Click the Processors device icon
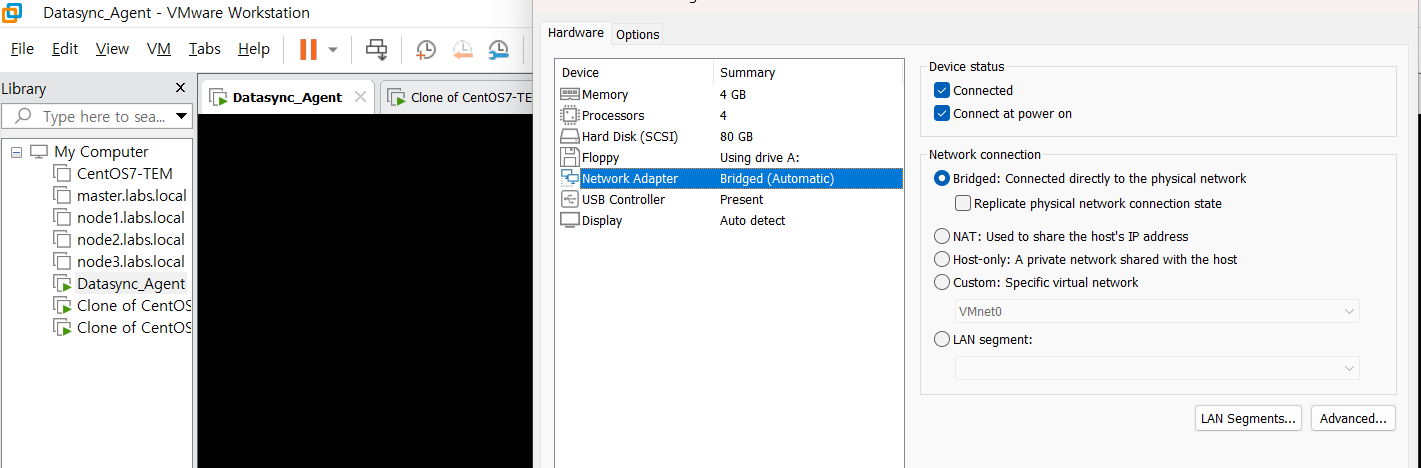This screenshot has height=468, width=1421. pos(570,116)
